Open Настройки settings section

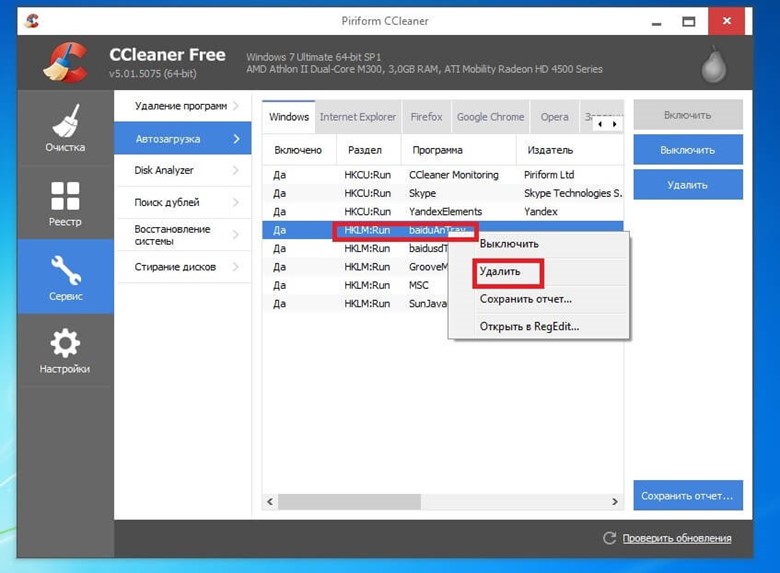click(65, 351)
